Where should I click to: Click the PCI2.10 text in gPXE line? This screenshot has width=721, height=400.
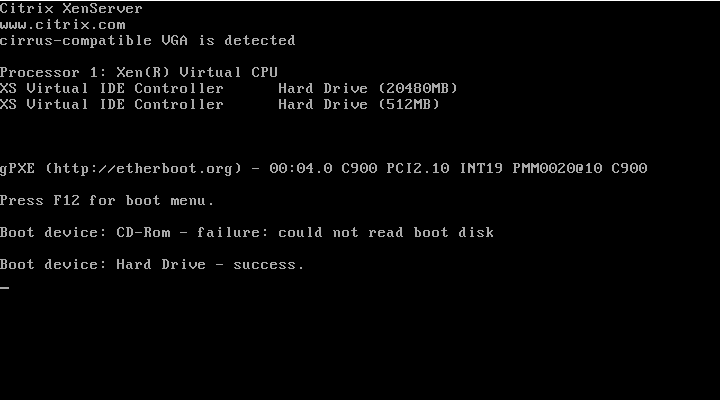[x=418, y=168]
